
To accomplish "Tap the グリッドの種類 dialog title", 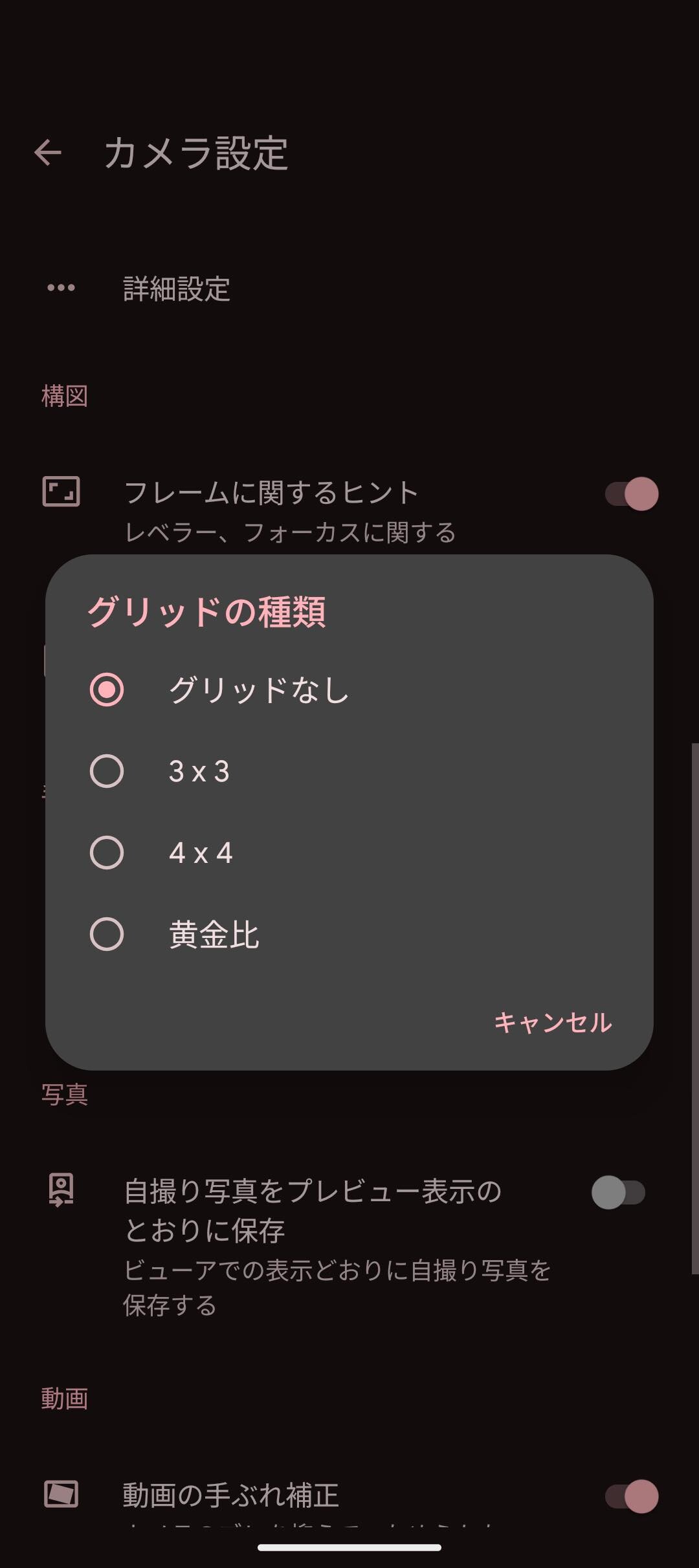I will point(206,612).
